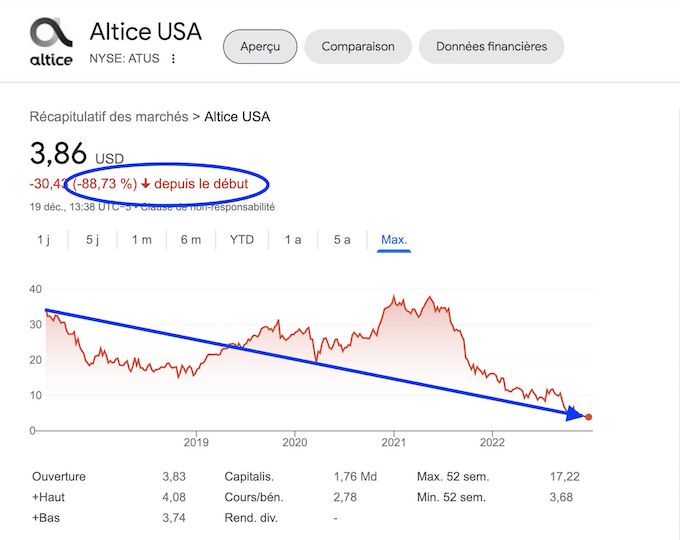The image size is (680, 540).
Task: Switch to the Comparaison tab
Action: coord(358,46)
